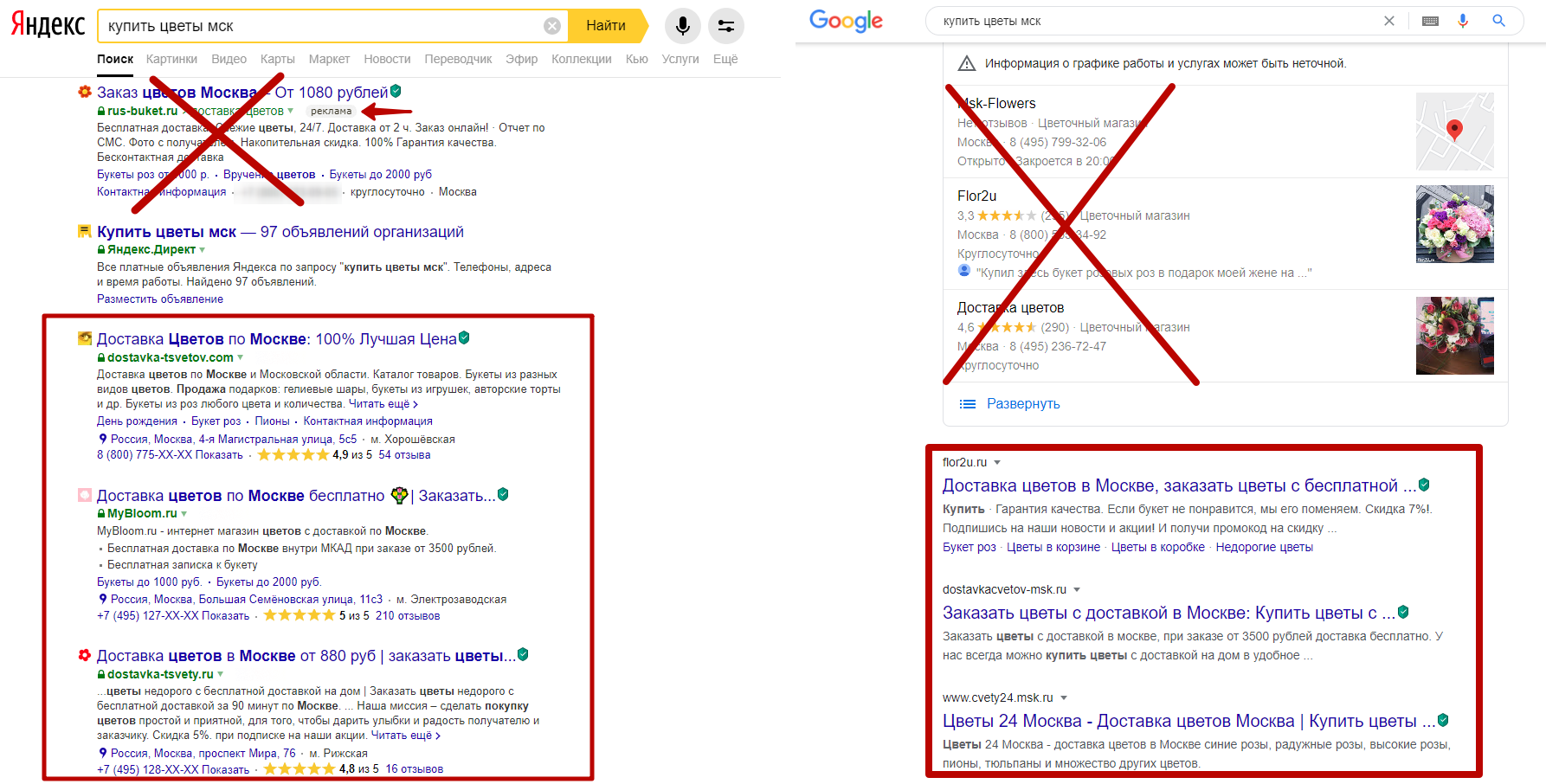Open Доставка Цветов по Москве: 100% Лучшая Цена
Image resolution: width=1546 pixels, height=784 pixels.
(276, 339)
